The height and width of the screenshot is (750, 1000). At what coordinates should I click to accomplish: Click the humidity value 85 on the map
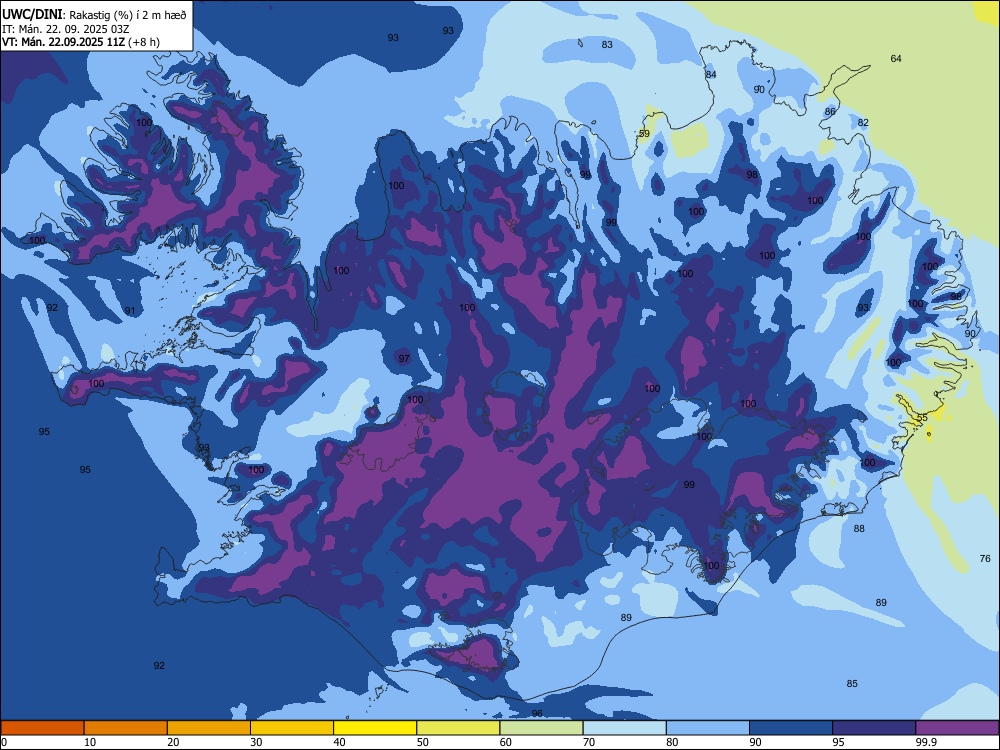point(852,684)
